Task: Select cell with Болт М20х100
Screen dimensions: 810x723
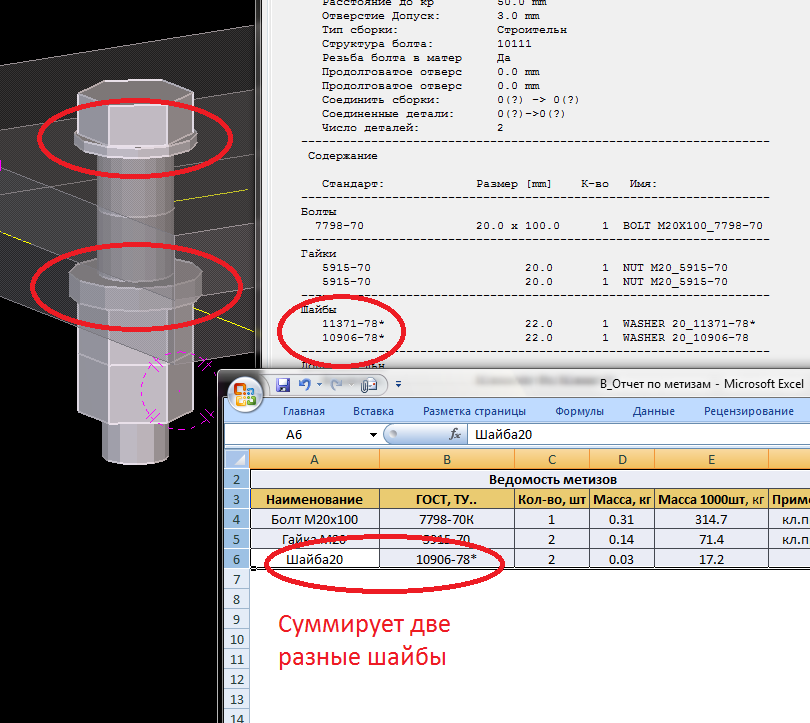Action: 314,519
